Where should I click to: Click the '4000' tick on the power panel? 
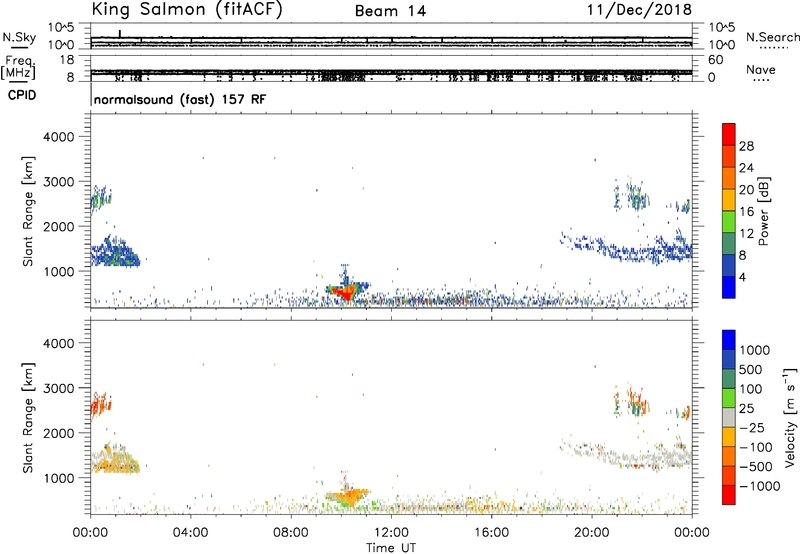pos(58,137)
